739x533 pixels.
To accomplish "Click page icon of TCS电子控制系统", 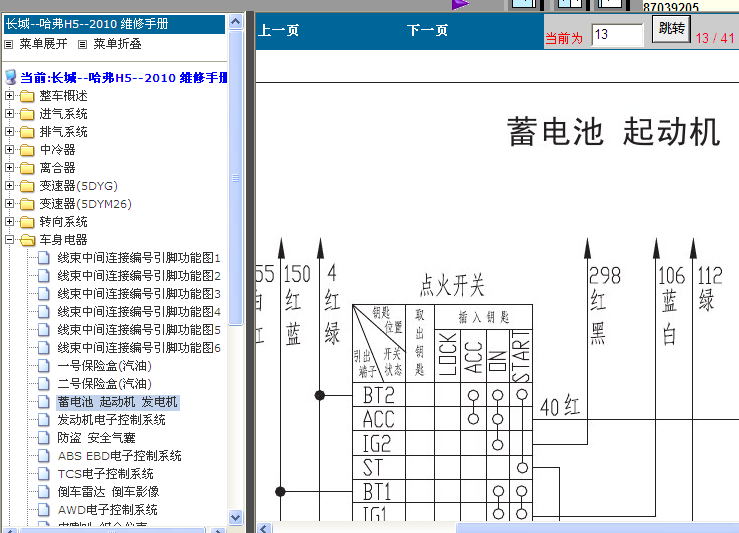I will (44, 474).
